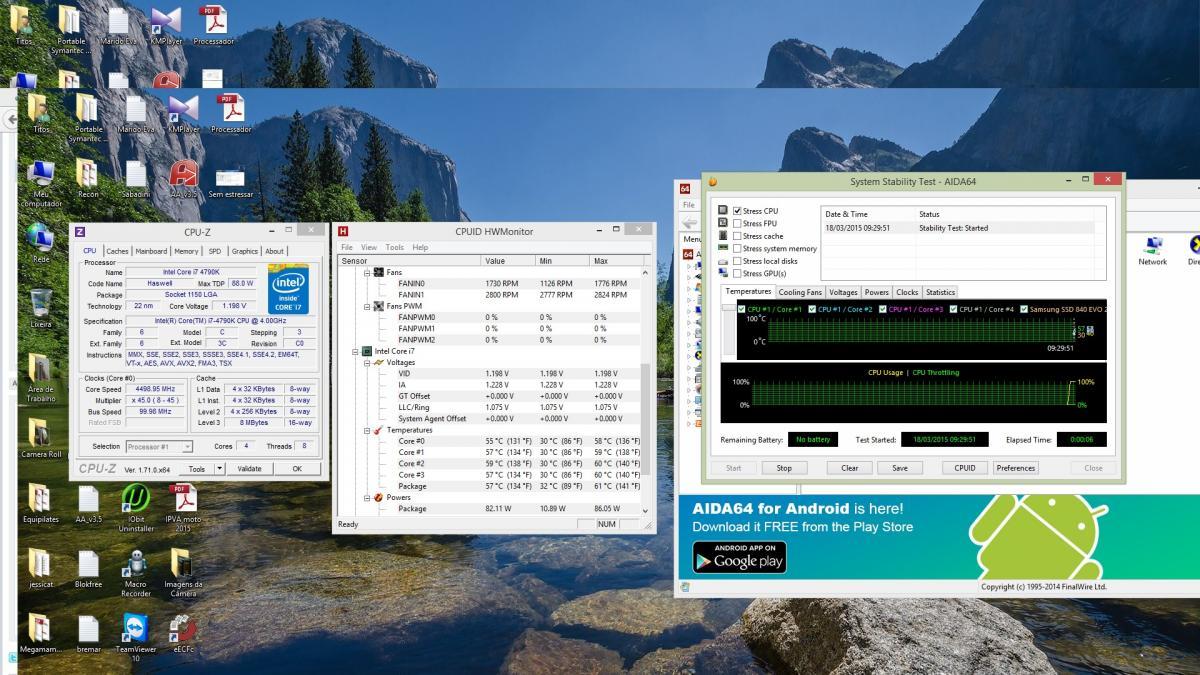Open the CPUID button in AIDA64

964,468
